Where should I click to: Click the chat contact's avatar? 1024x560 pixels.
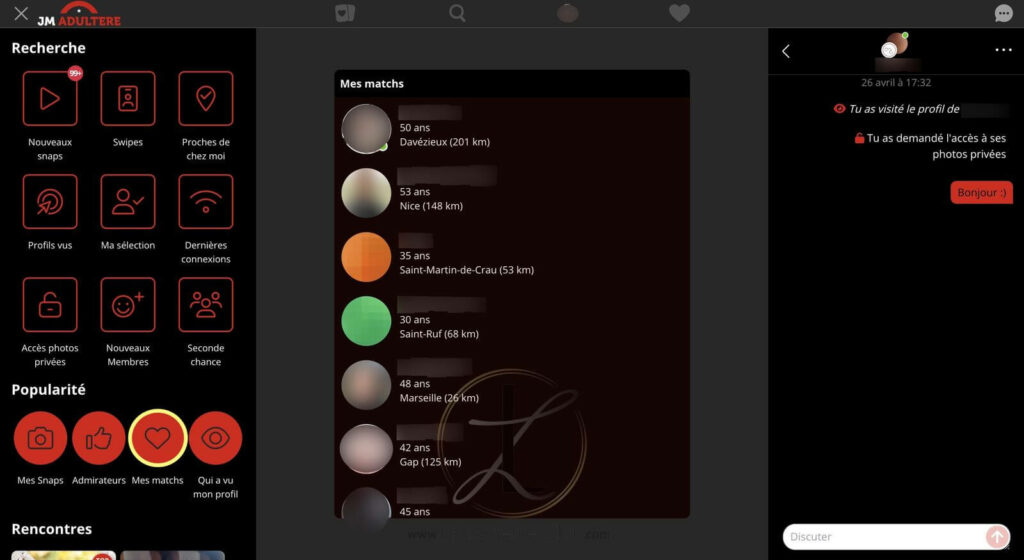click(895, 44)
